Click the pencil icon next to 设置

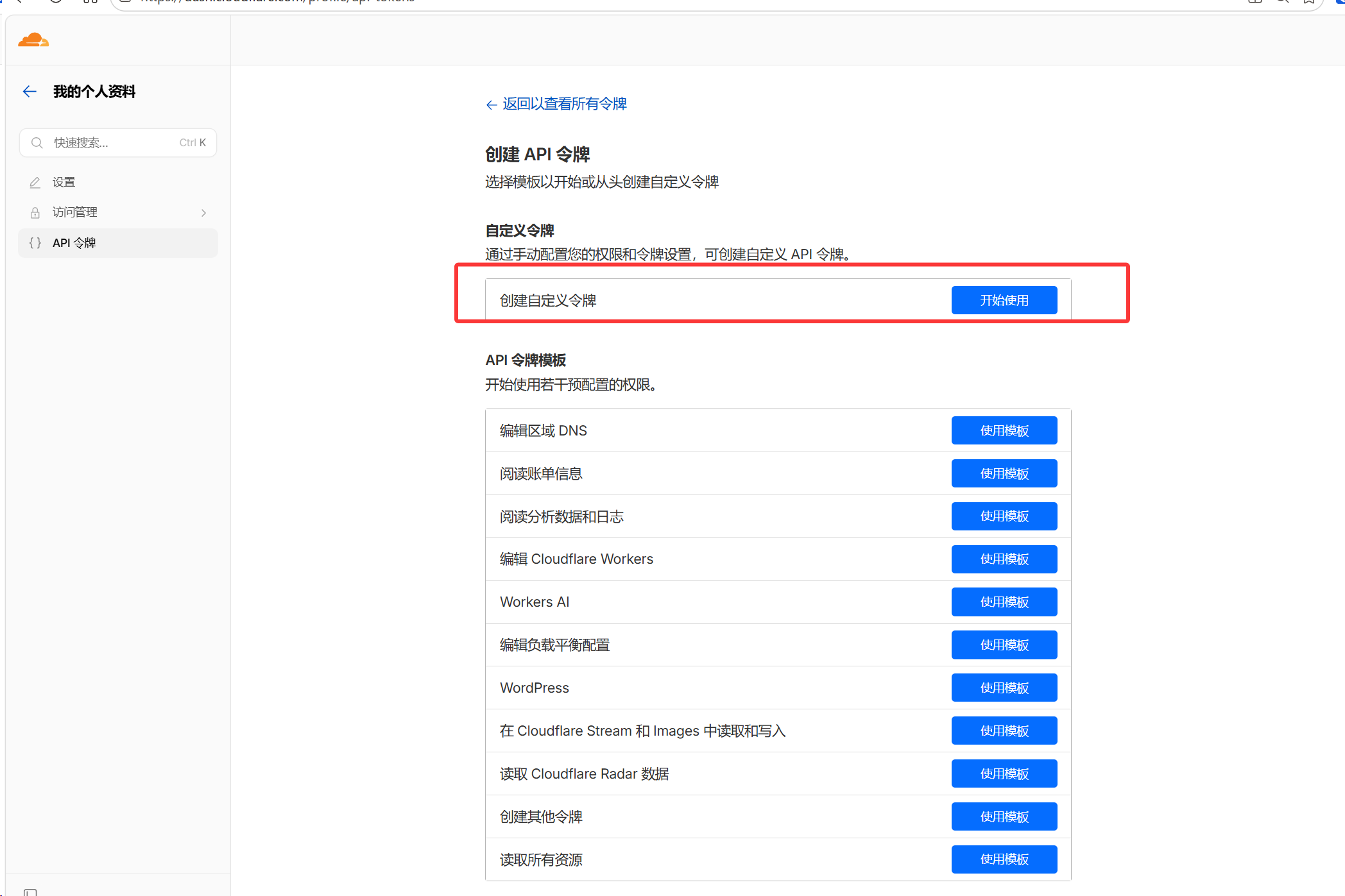pos(35,183)
